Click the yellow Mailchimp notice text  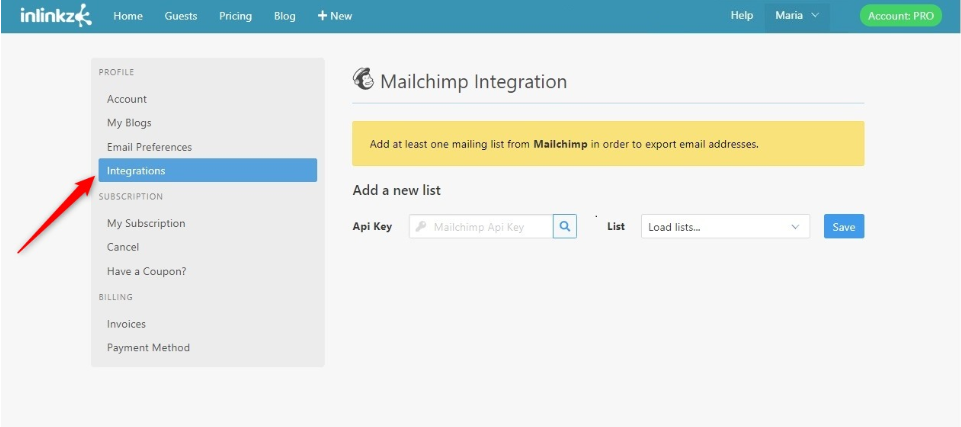pyautogui.click(x=564, y=145)
